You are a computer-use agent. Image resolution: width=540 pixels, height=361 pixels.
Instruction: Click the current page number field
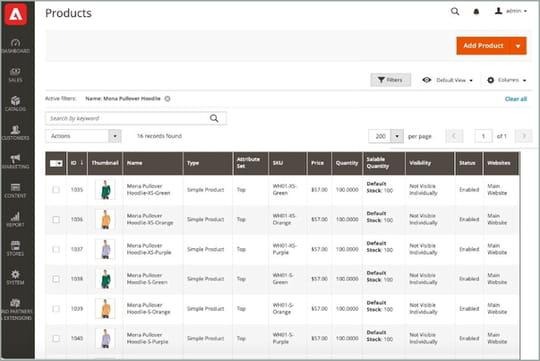coord(483,136)
